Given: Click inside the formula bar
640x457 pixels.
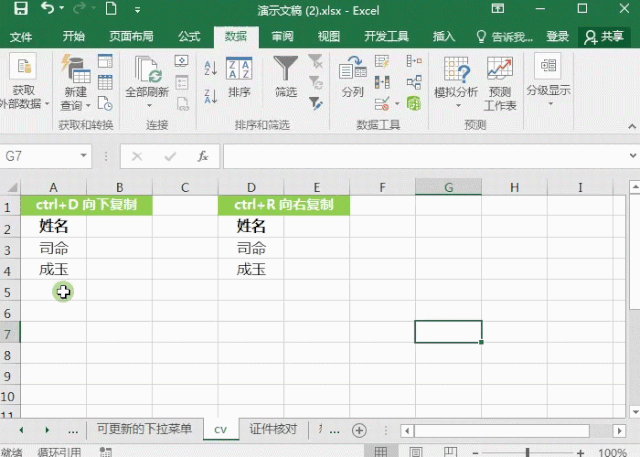Looking at the screenshot, I should click(424, 156).
